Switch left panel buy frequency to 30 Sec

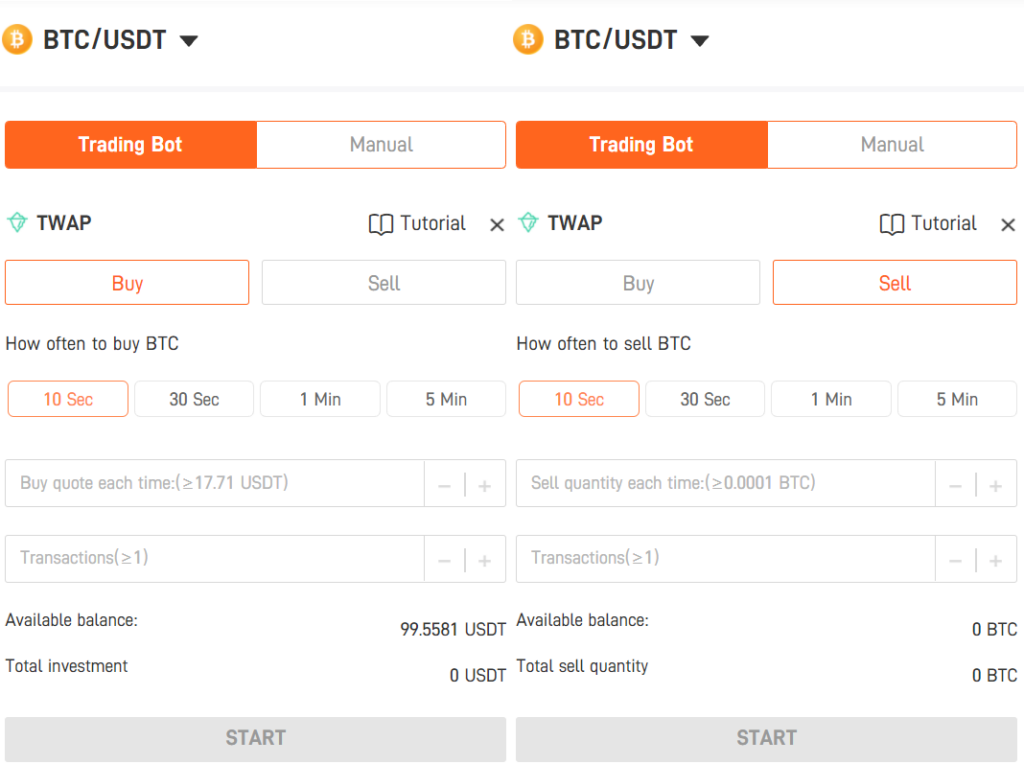[193, 398]
